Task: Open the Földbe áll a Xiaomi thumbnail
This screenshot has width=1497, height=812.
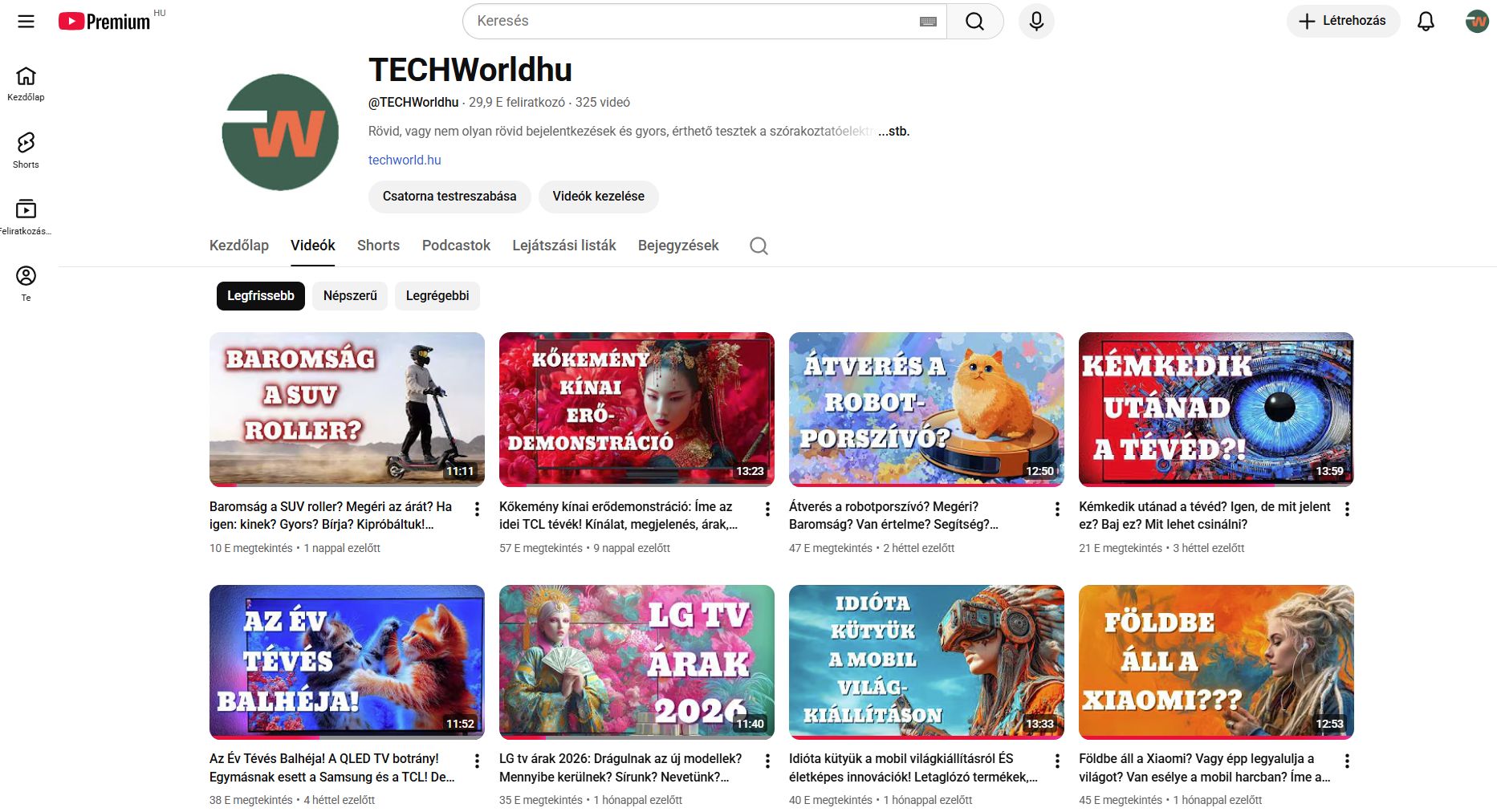Action: [x=1216, y=662]
